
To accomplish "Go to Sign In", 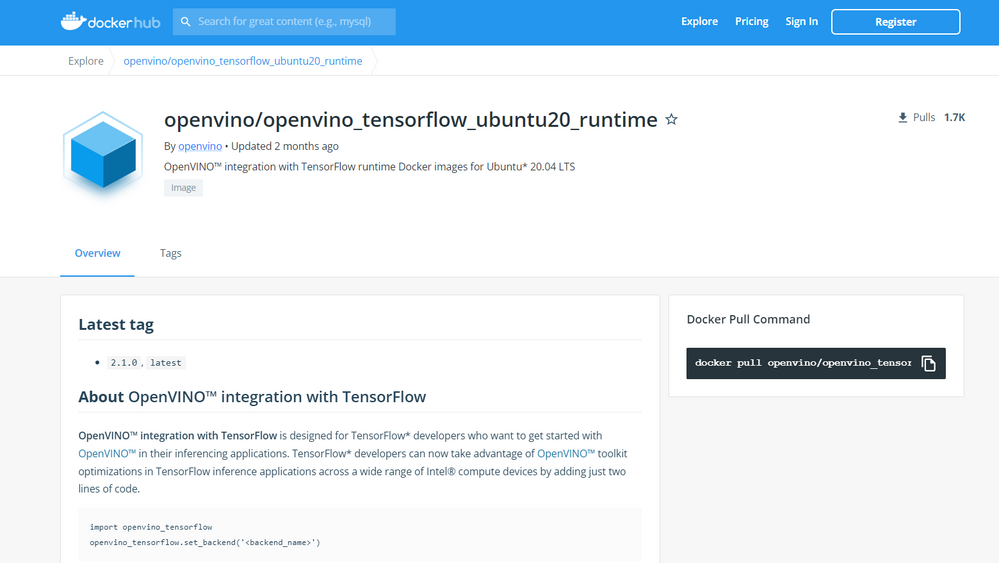I will tap(801, 22).
